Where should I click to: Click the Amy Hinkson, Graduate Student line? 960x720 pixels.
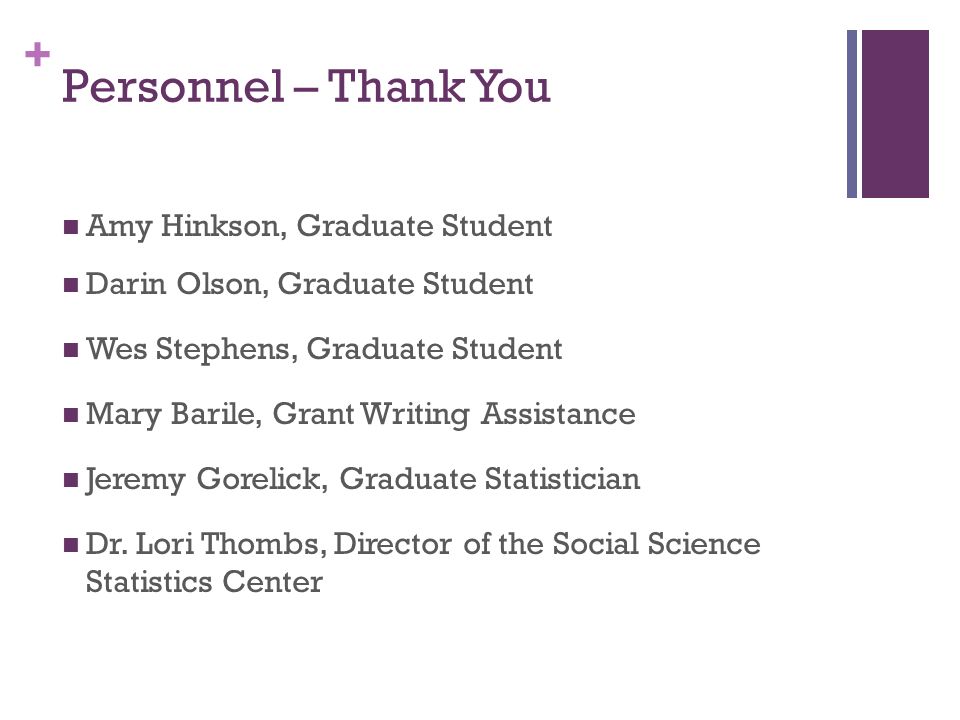click(319, 227)
